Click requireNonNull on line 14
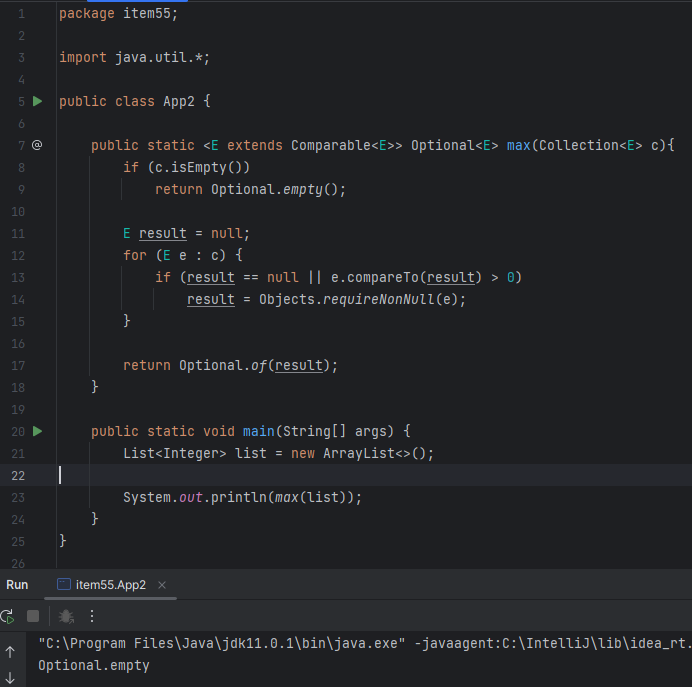The width and height of the screenshot is (692, 687). (x=378, y=300)
